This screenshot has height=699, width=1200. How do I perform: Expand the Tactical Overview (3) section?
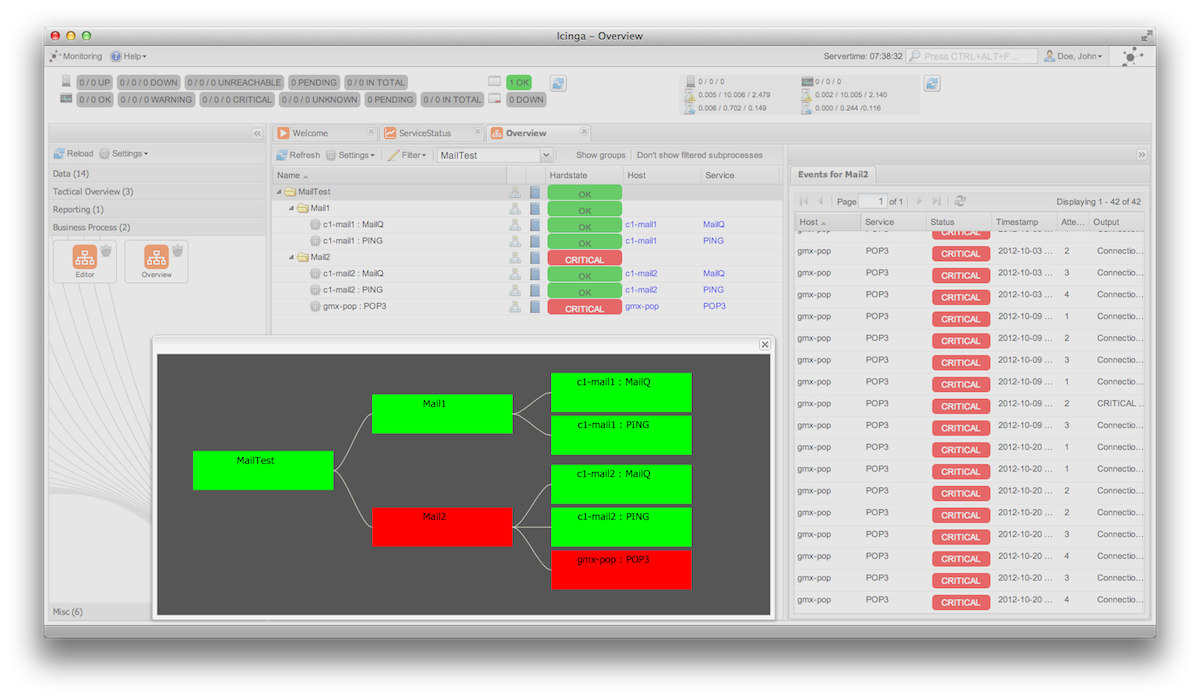tap(93, 192)
